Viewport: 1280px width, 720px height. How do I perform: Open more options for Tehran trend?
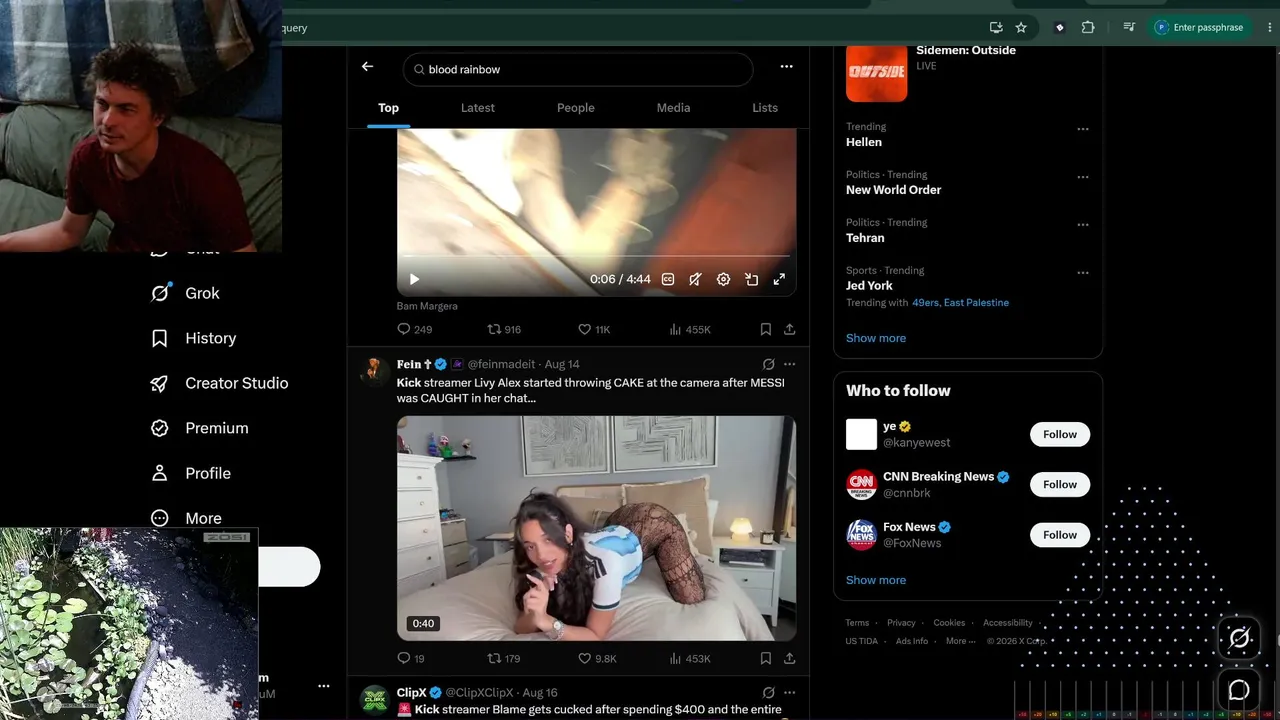pyautogui.click(x=1083, y=225)
